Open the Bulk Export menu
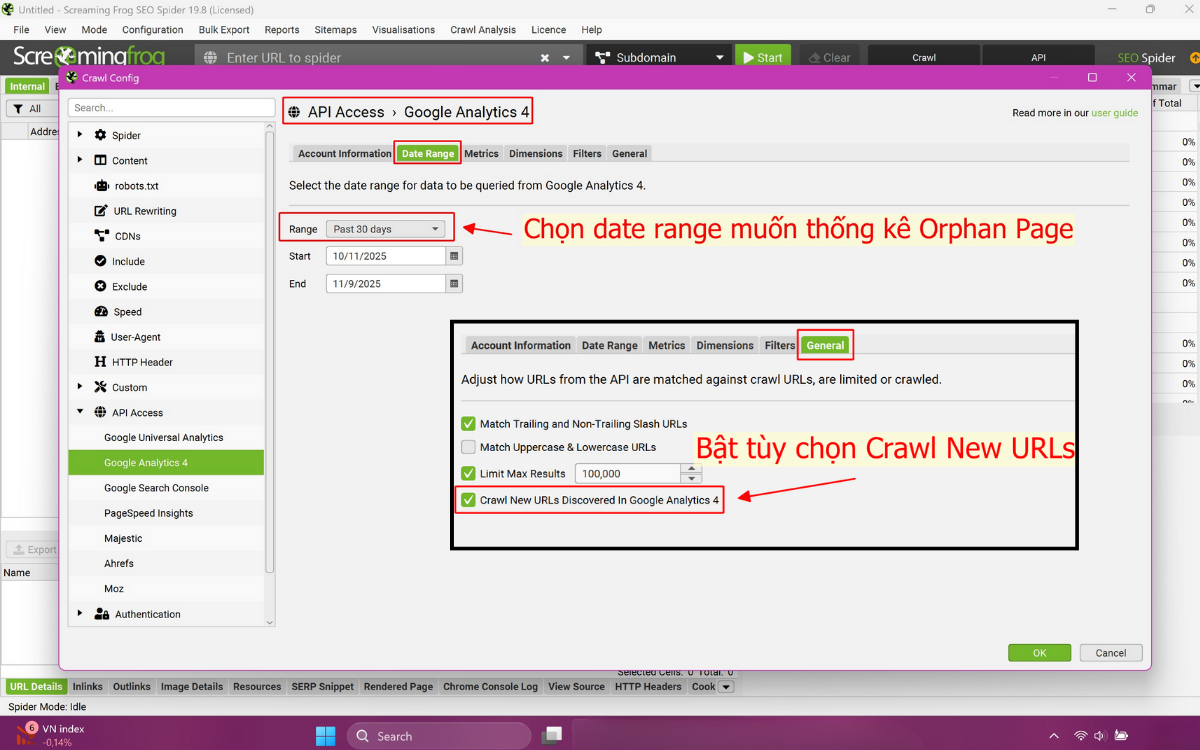The width and height of the screenshot is (1200, 750). click(x=224, y=30)
